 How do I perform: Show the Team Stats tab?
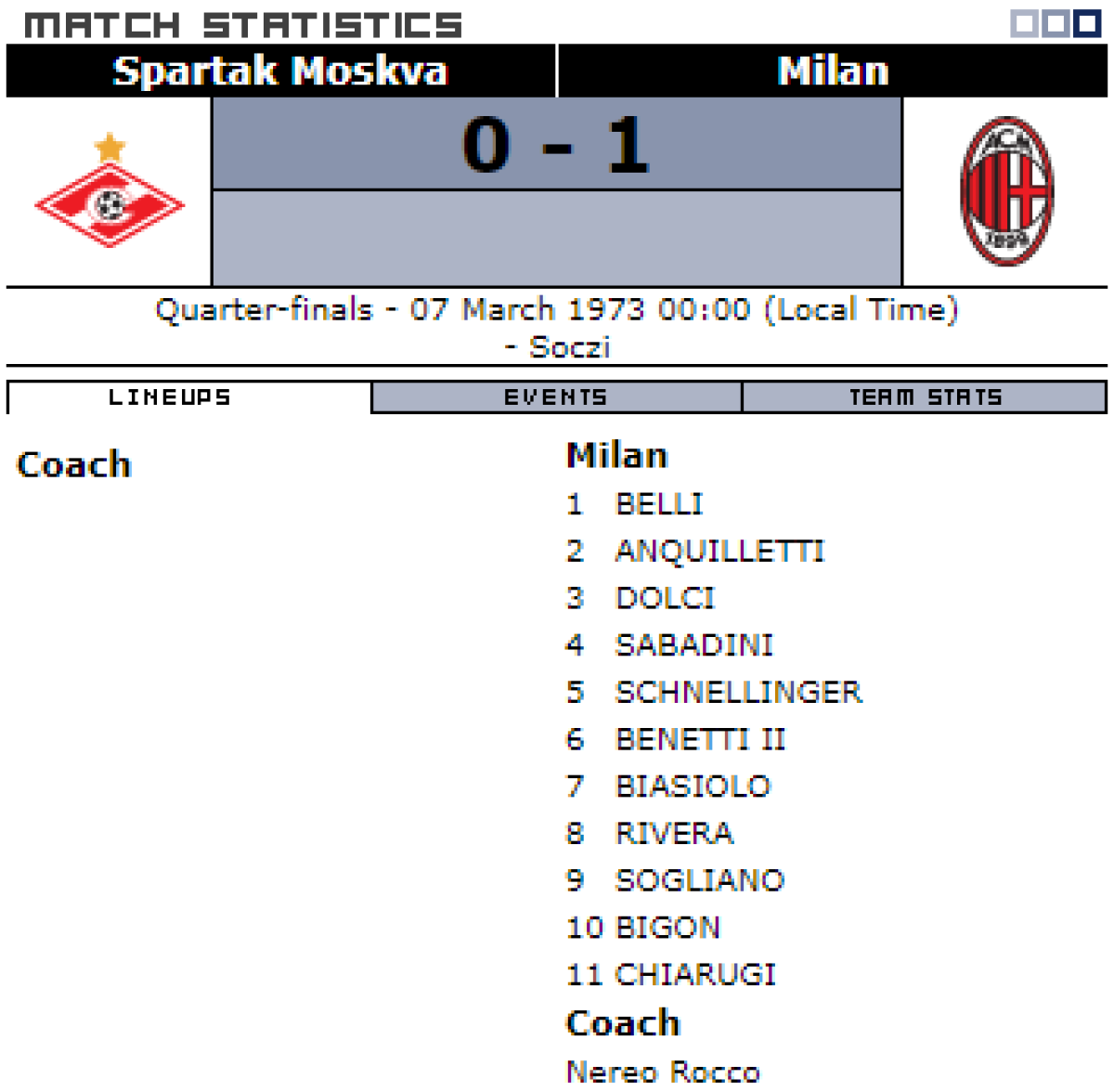point(925,397)
